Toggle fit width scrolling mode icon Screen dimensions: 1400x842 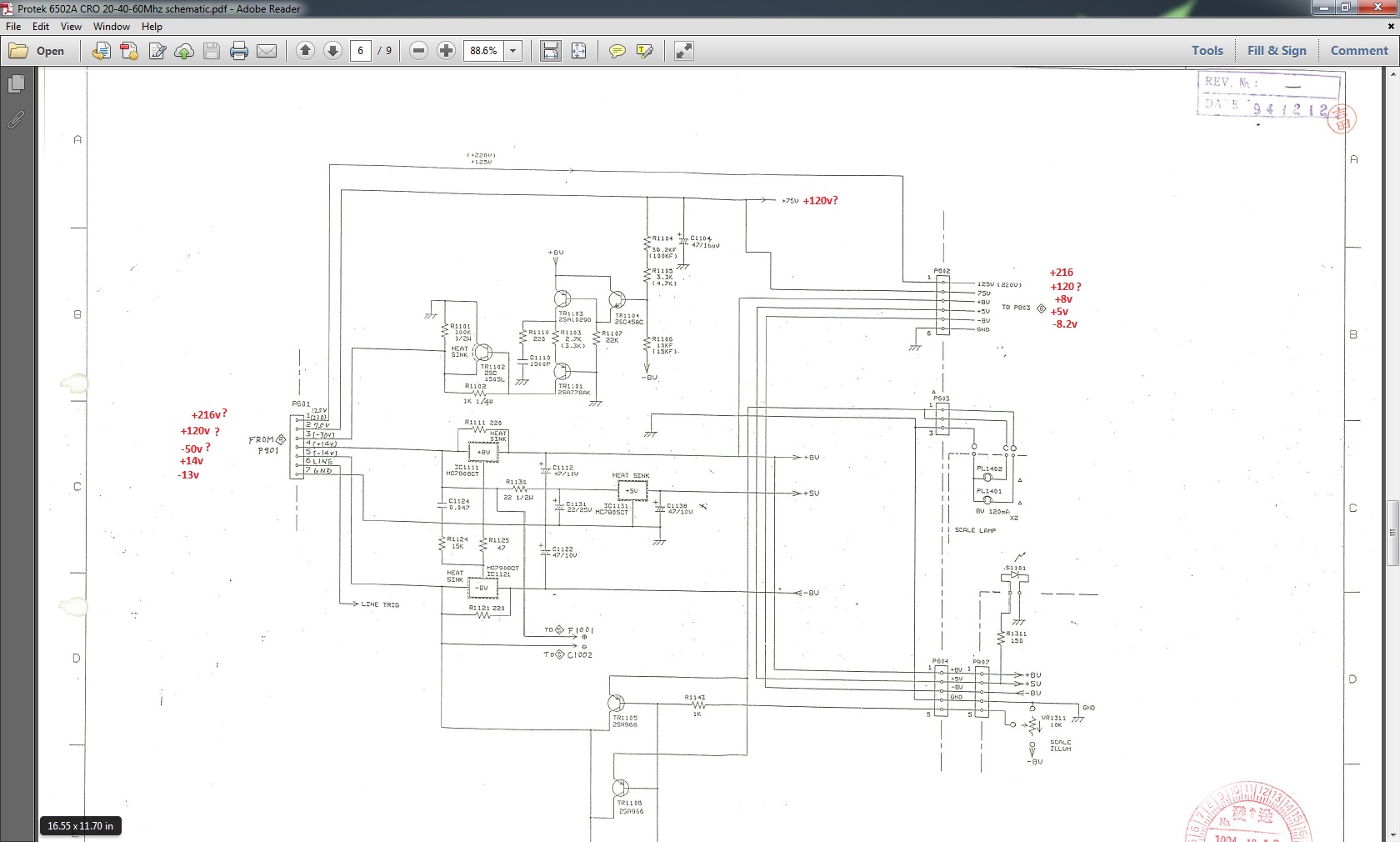click(x=551, y=51)
